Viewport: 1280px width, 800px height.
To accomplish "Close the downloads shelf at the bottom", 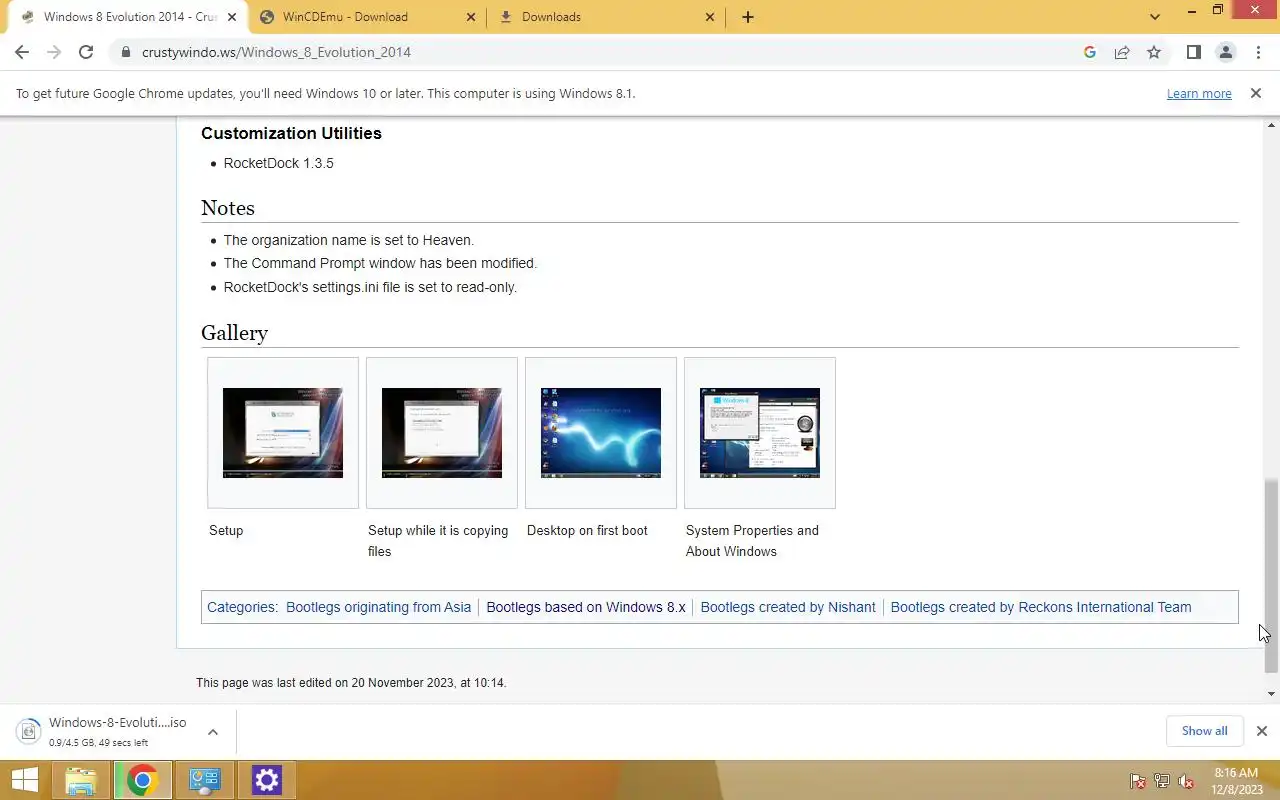I will click(1261, 731).
